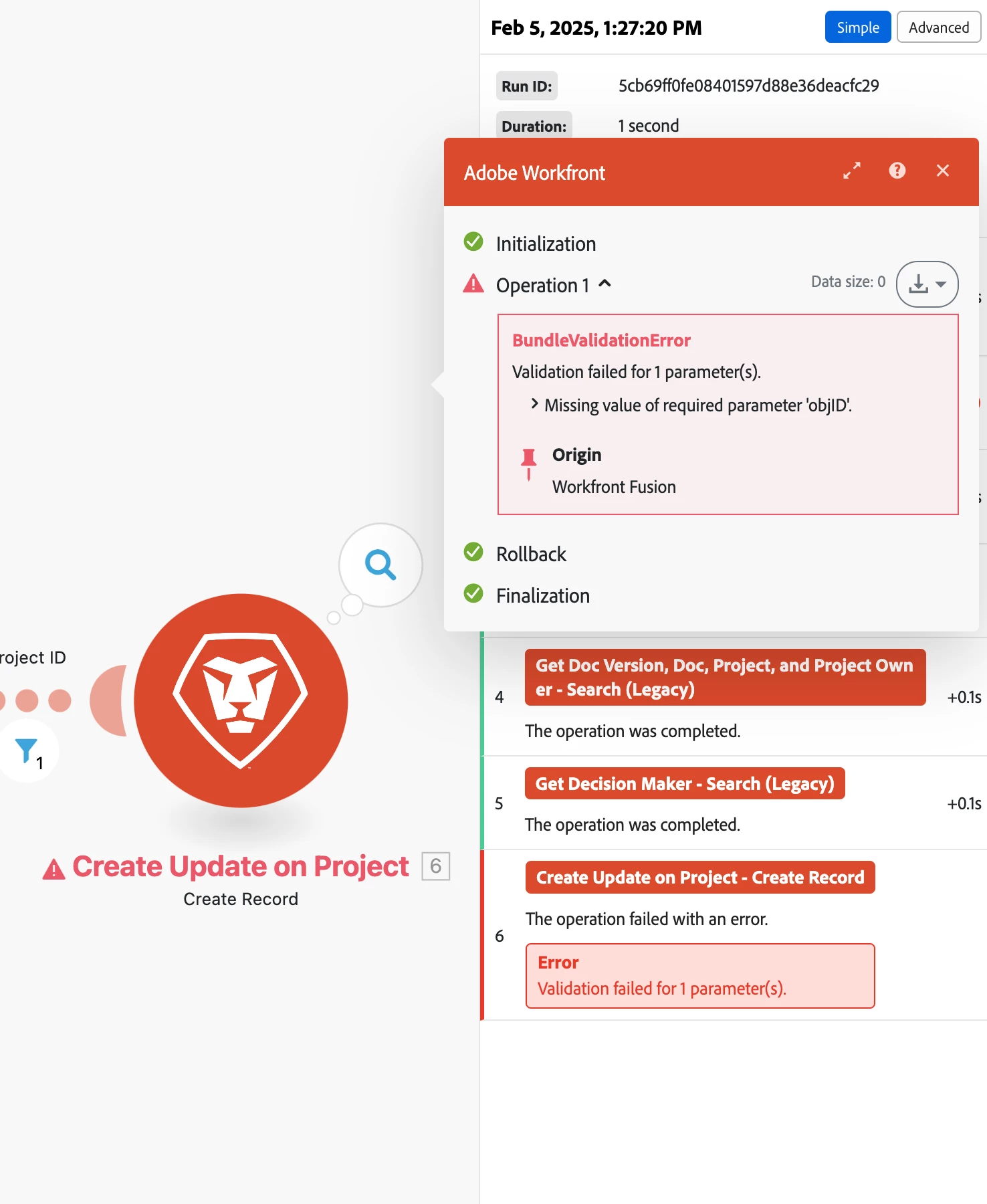Click the Finalization green check icon

[x=473, y=593]
